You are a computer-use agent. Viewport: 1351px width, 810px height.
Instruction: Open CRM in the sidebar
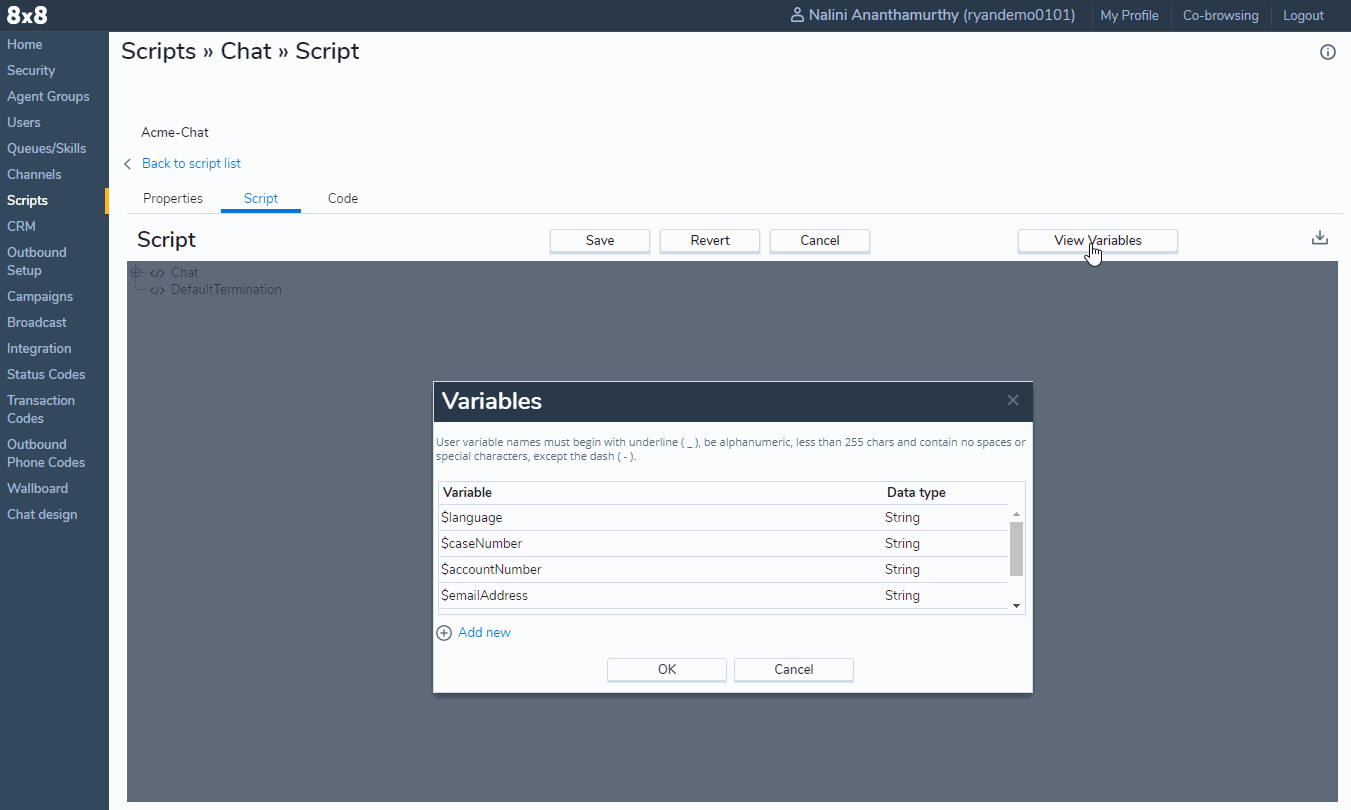(x=21, y=226)
